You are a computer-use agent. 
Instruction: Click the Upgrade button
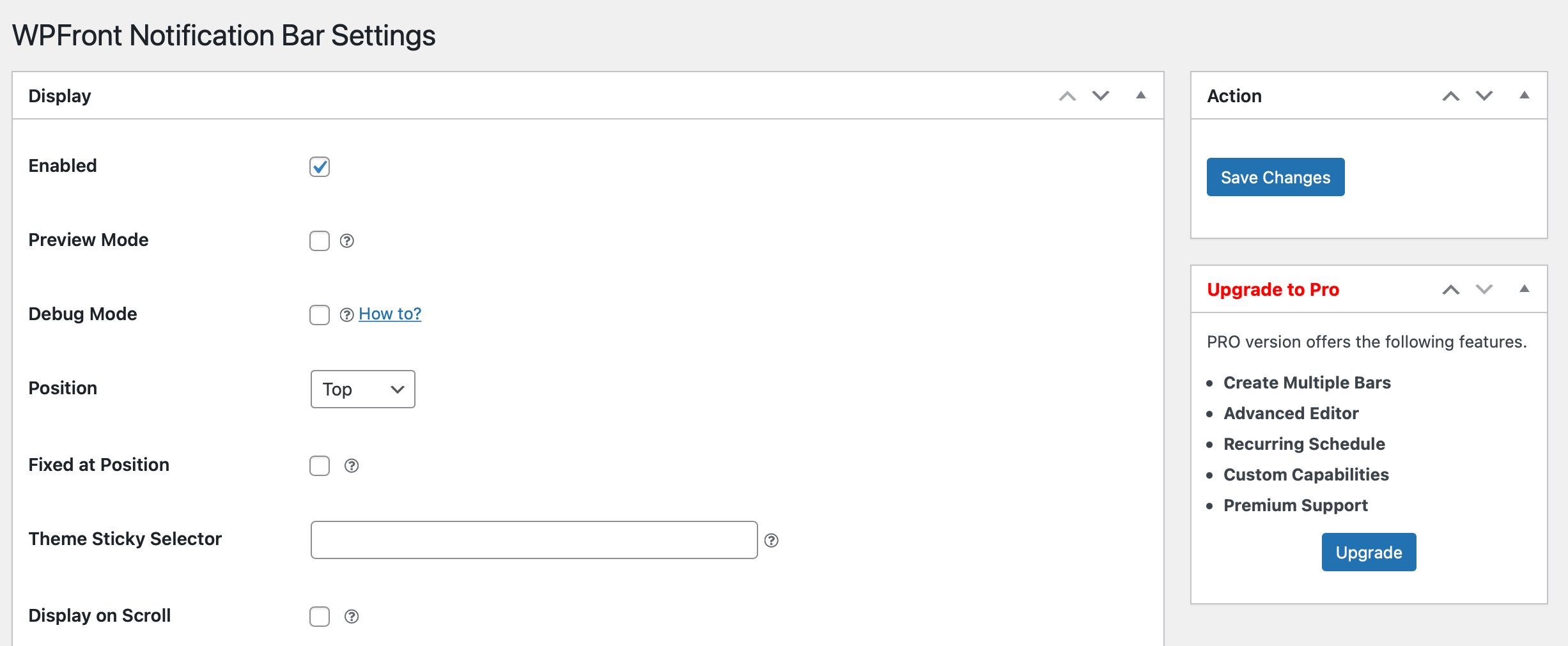tap(1368, 552)
